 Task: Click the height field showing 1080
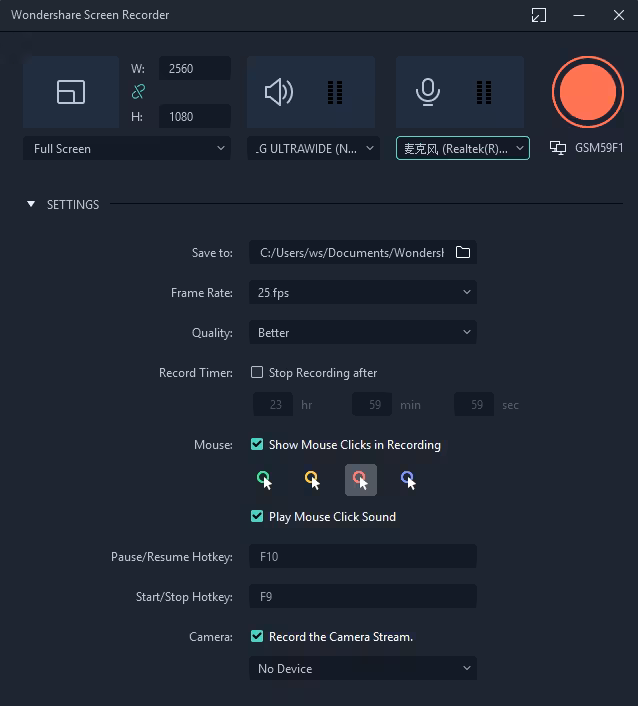tap(195, 116)
